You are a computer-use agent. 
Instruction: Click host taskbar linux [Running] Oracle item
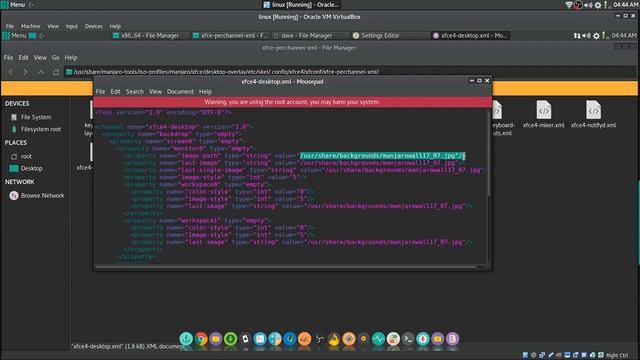[x=301, y=5]
